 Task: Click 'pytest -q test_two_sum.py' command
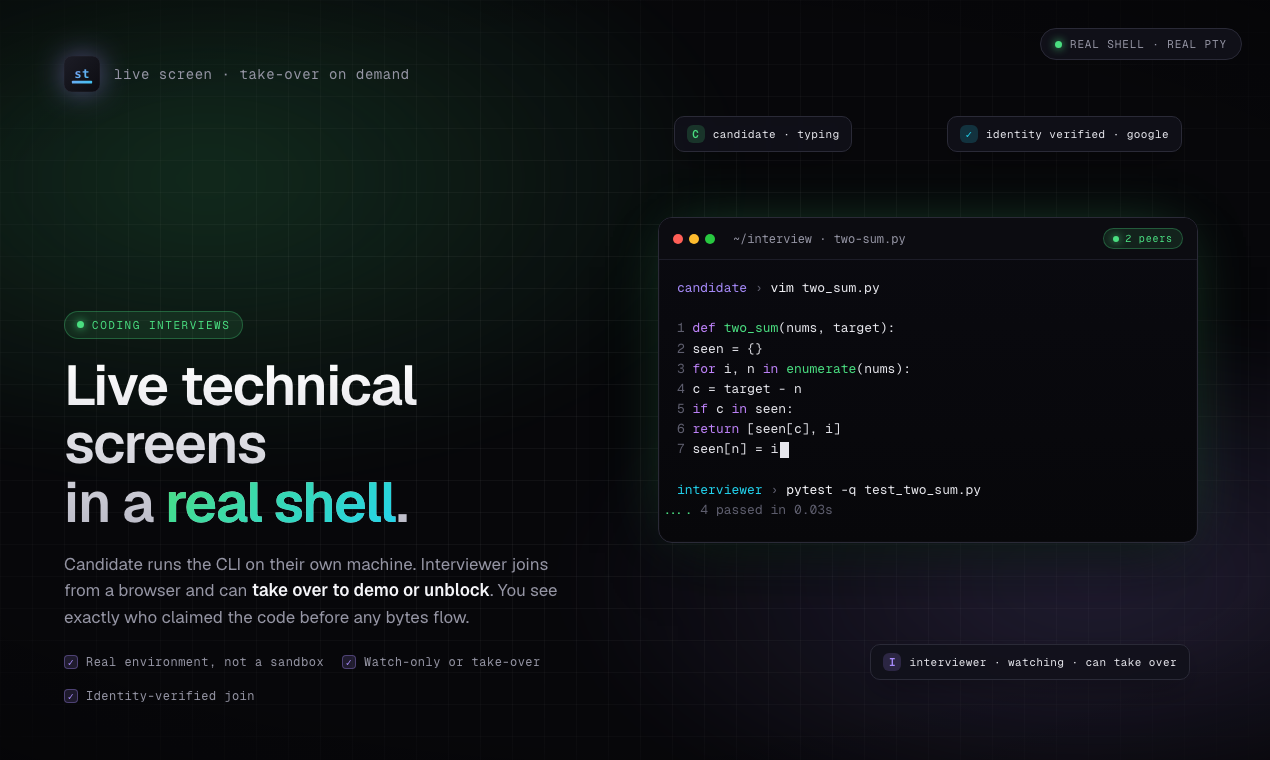(x=883, y=490)
